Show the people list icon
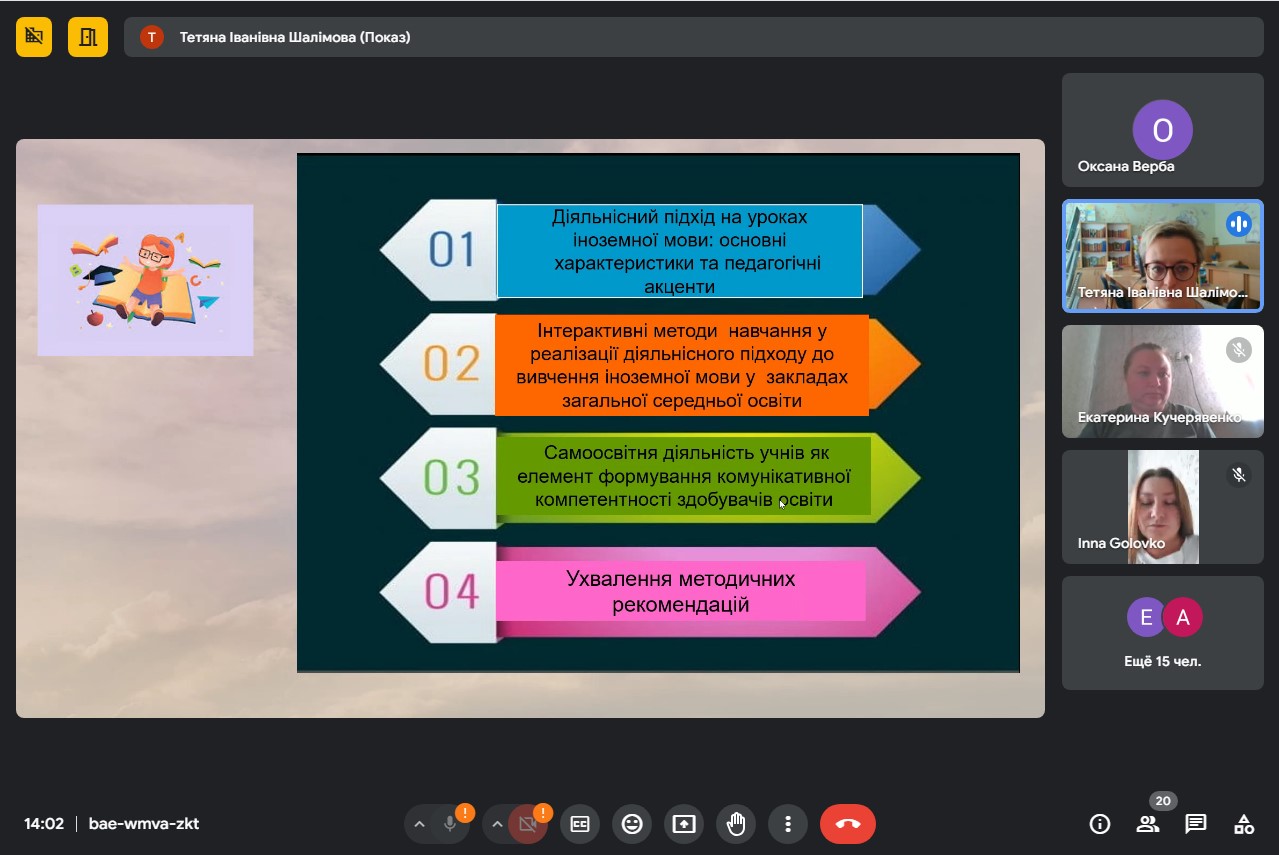The image size is (1279, 855). (x=1148, y=824)
